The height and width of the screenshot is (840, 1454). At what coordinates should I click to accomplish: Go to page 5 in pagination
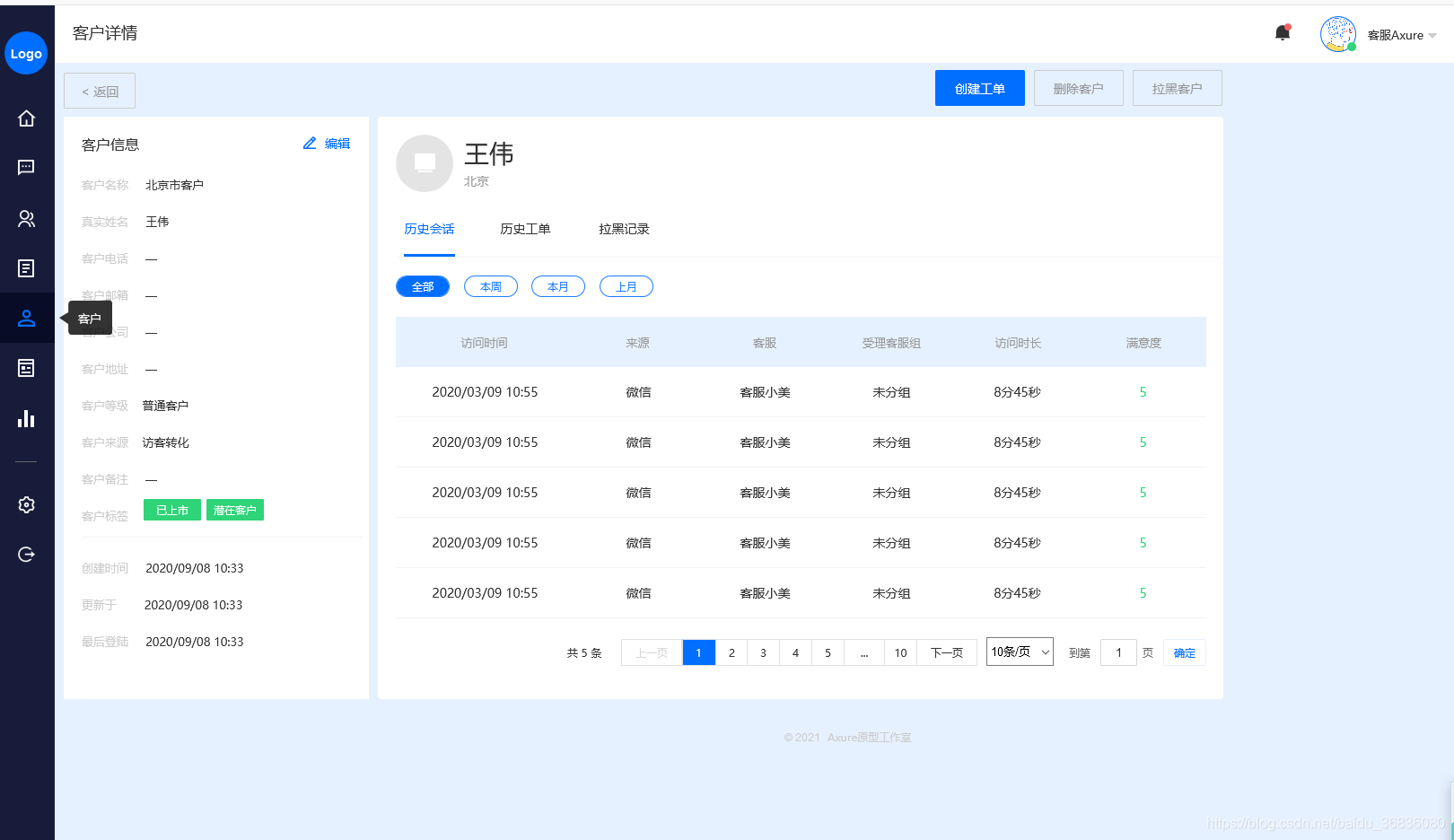click(828, 652)
